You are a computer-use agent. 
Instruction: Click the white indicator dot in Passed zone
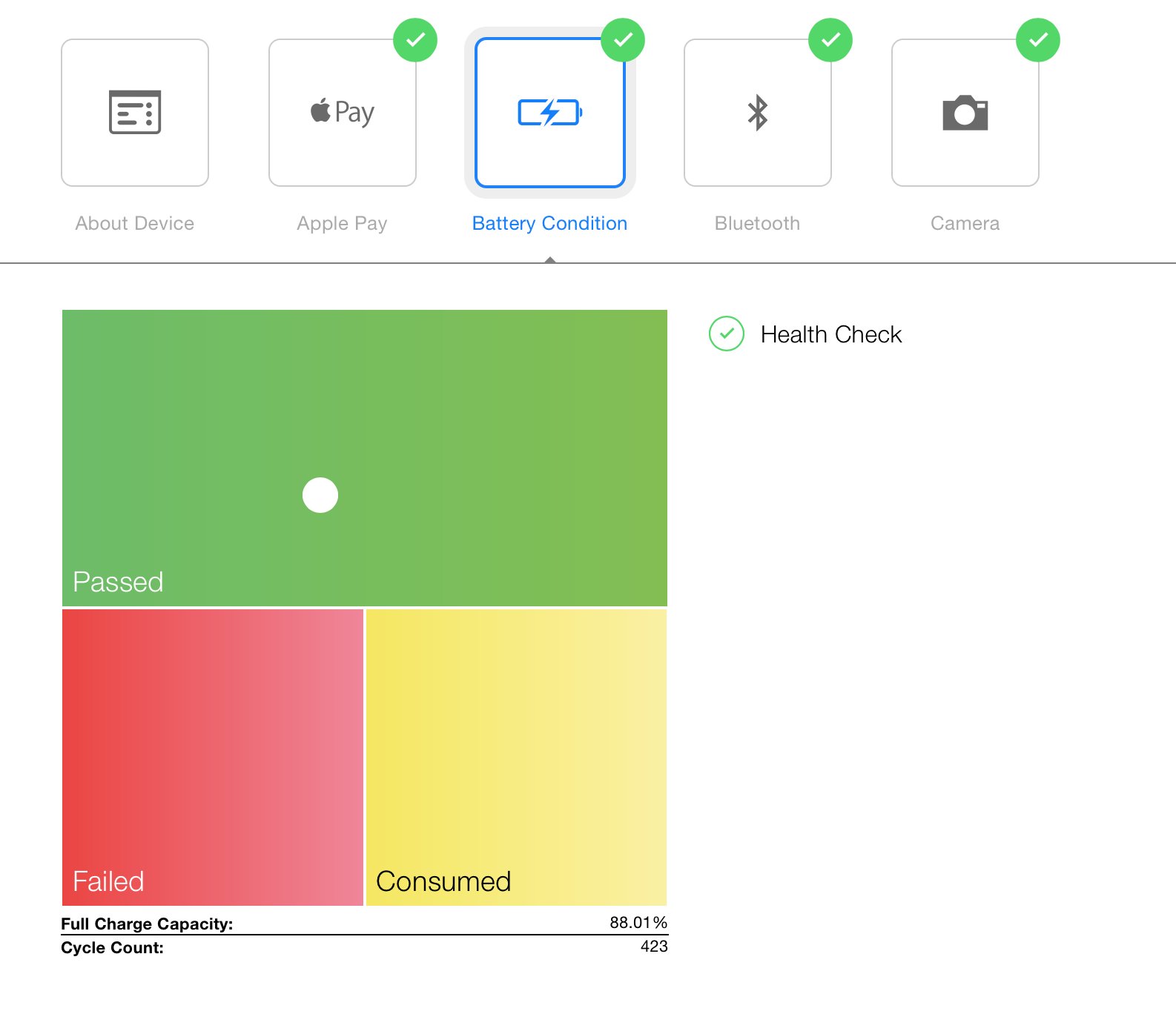tap(320, 495)
